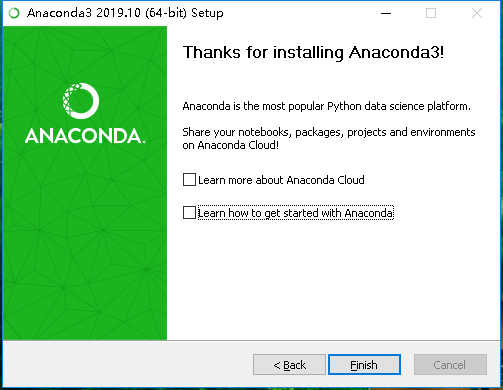Screen dimensions: 503x390
Task: Click the gray footer area left of Back
Action: [x=127, y=365]
